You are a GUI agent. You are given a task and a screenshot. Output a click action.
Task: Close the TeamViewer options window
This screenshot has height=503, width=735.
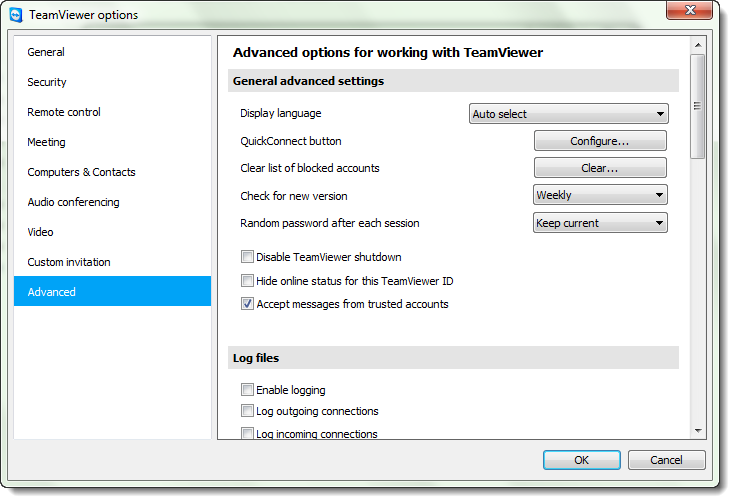click(x=689, y=10)
